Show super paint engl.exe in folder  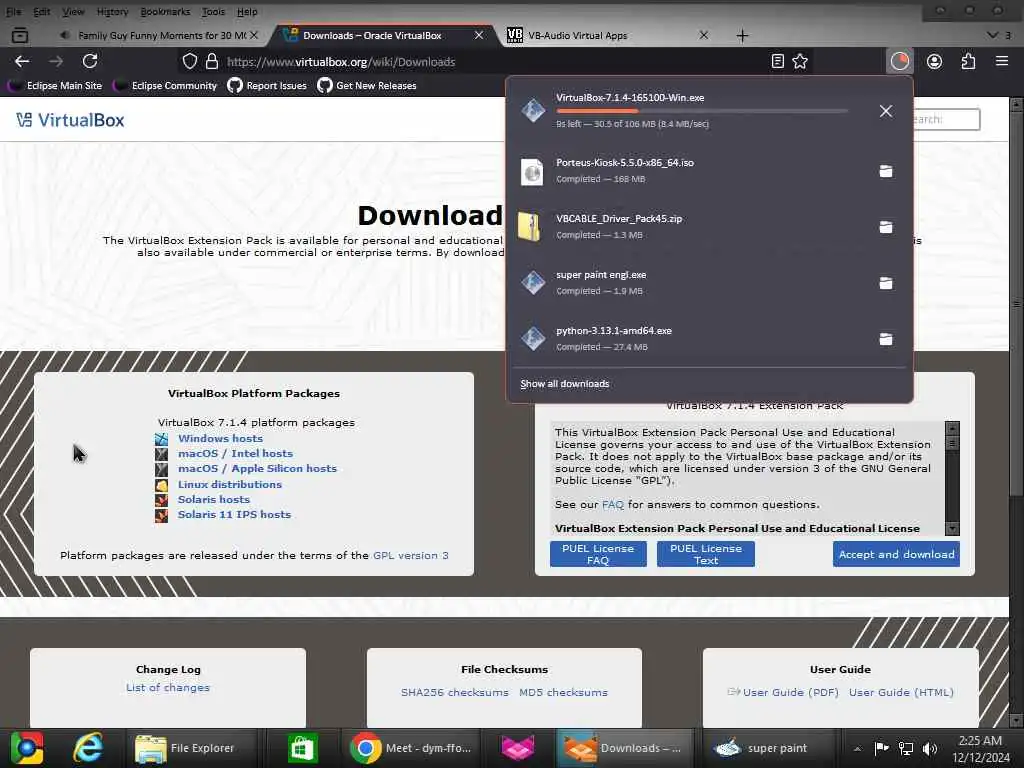886,283
